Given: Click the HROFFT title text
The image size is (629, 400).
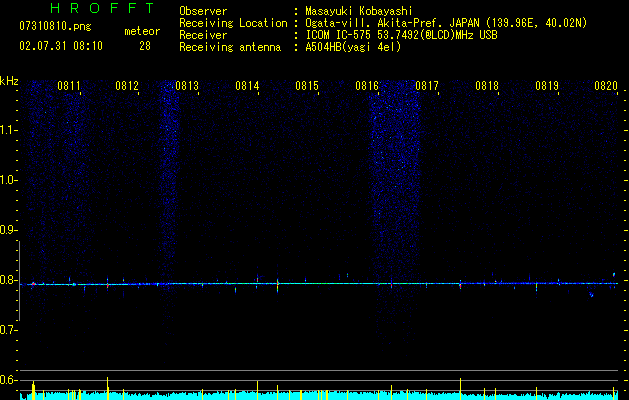Looking at the screenshot, I should click(x=103, y=8).
